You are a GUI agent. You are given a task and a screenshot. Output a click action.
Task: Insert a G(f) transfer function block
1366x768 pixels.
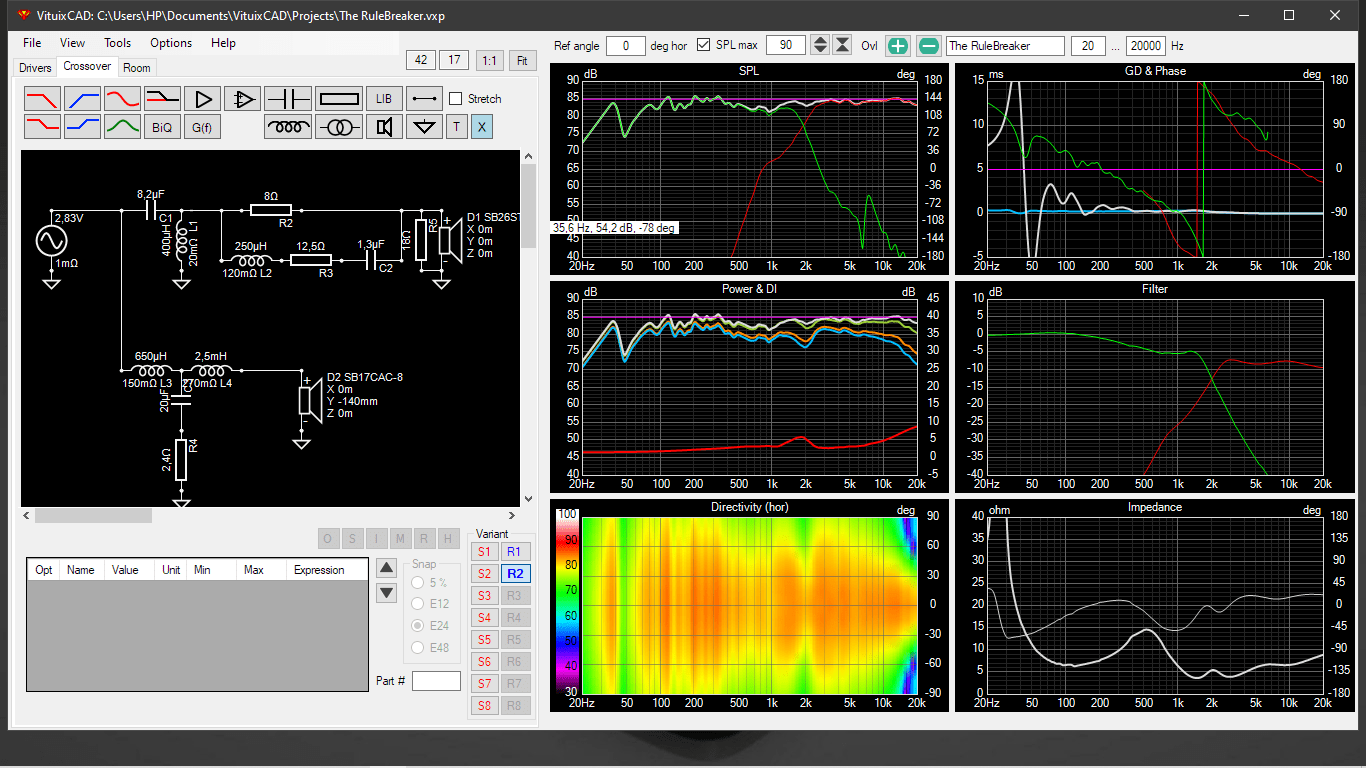coord(203,127)
